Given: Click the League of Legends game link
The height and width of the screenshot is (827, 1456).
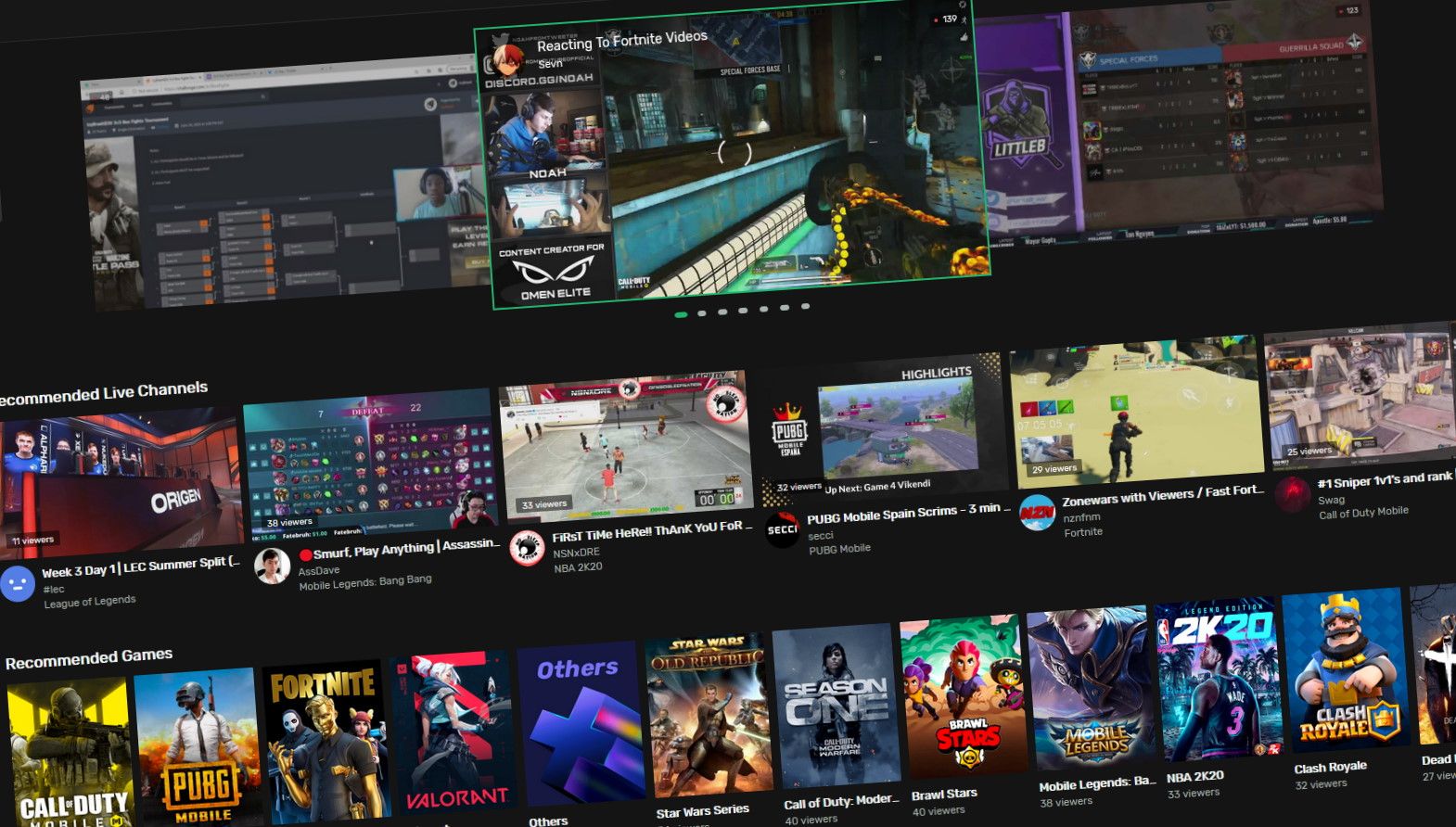Looking at the screenshot, I should [90, 602].
